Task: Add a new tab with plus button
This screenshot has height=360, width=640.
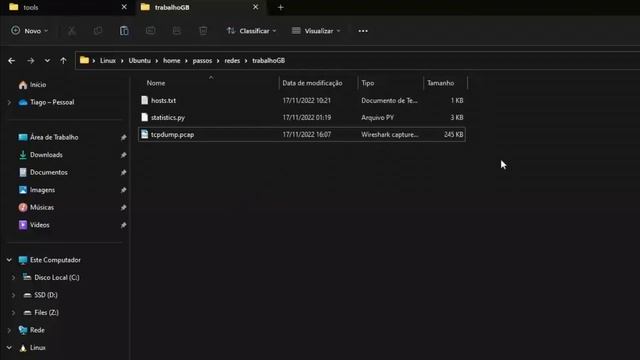Action: coord(280,7)
